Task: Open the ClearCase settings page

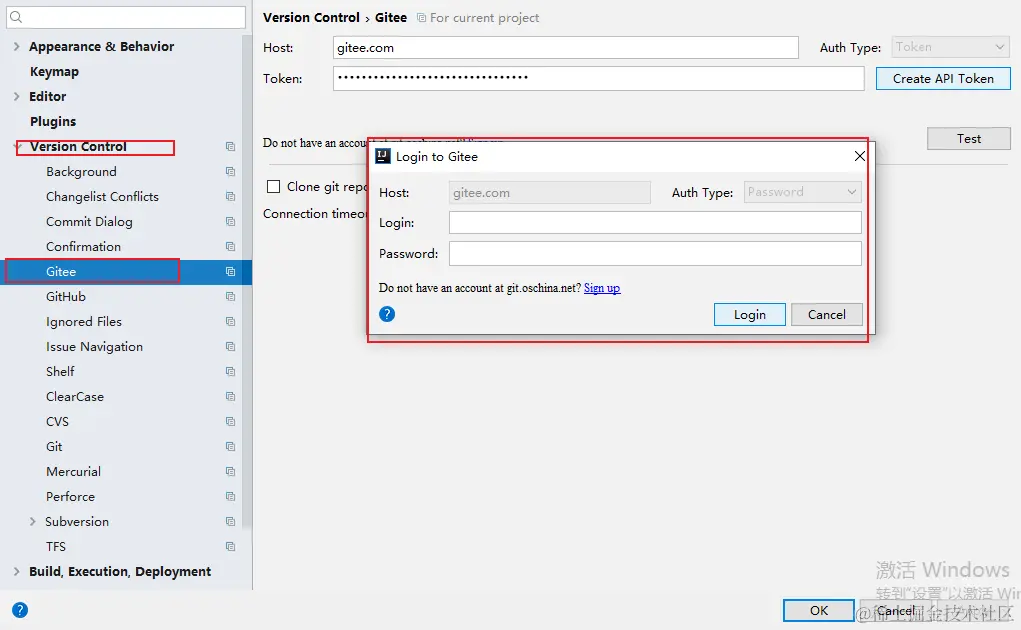Action: pos(75,396)
